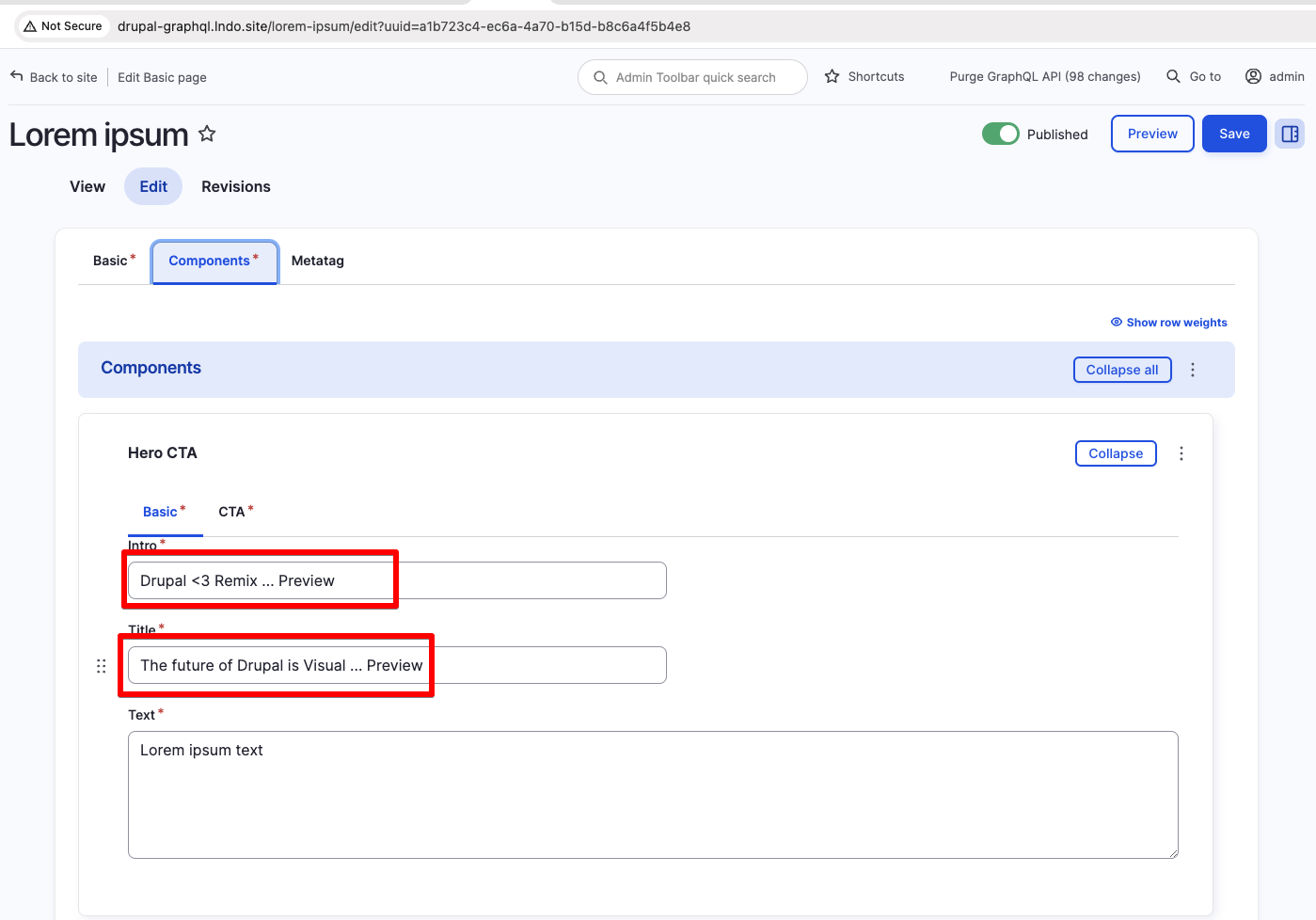Click the Purge GraphQL API link
This screenshot has height=920, width=1316.
(x=1044, y=76)
